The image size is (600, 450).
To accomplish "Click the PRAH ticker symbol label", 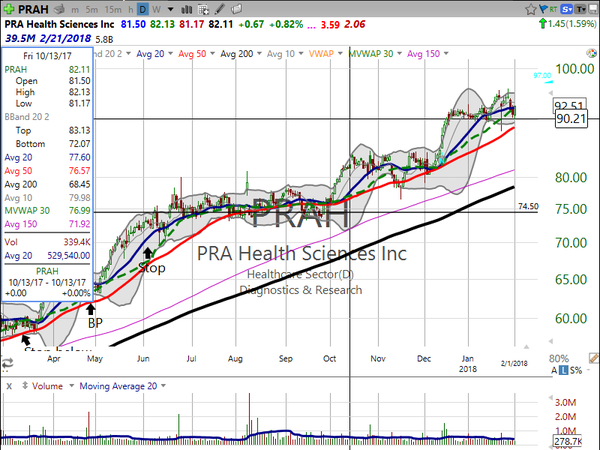I will click(x=33, y=9).
